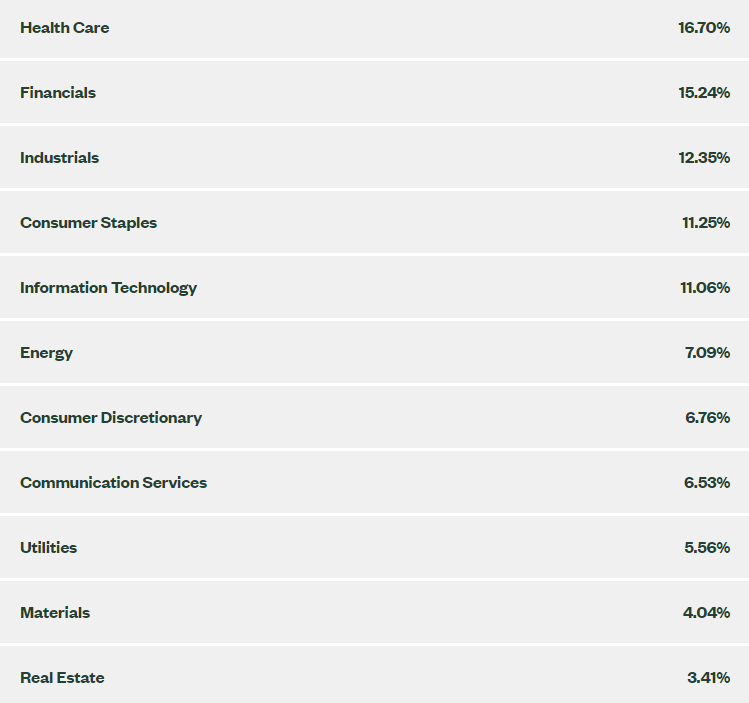Click the Communication Services label
Image resolution: width=749 pixels, height=703 pixels.
click(x=113, y=483)
